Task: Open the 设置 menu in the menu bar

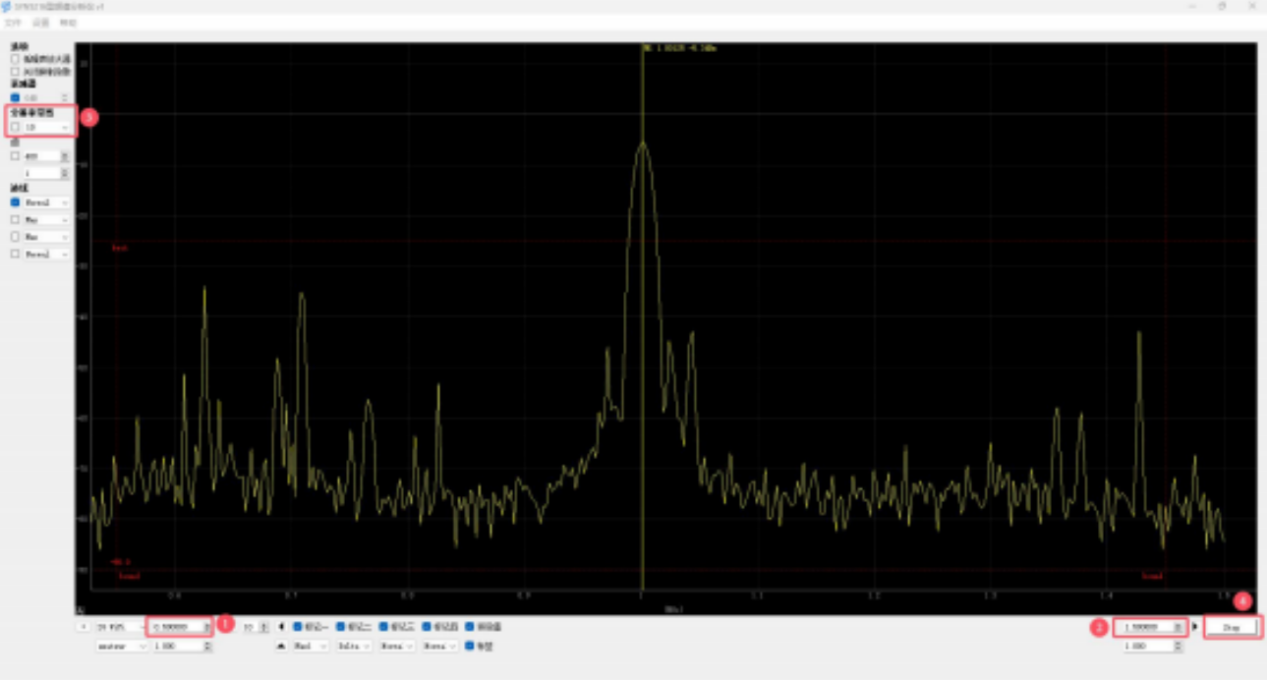Action: point(40,21)
